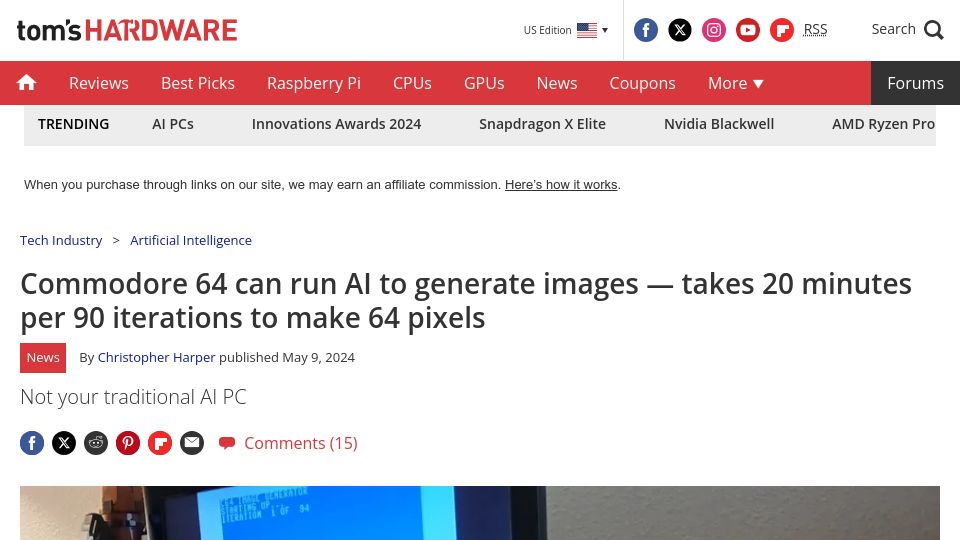
Task: Open RSS feed link
Action: point(815,29)
